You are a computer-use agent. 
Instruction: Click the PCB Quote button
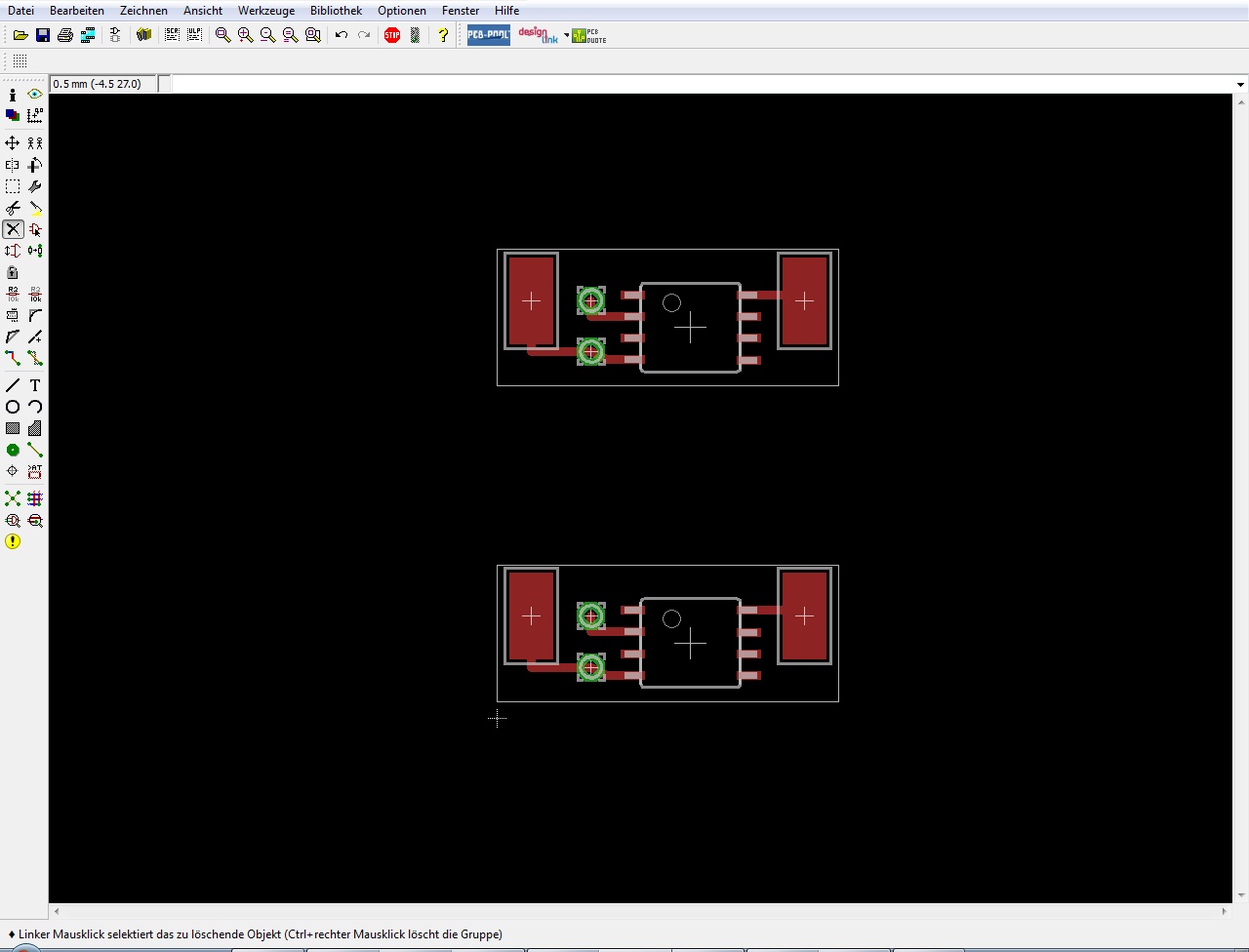pos(589,35)
